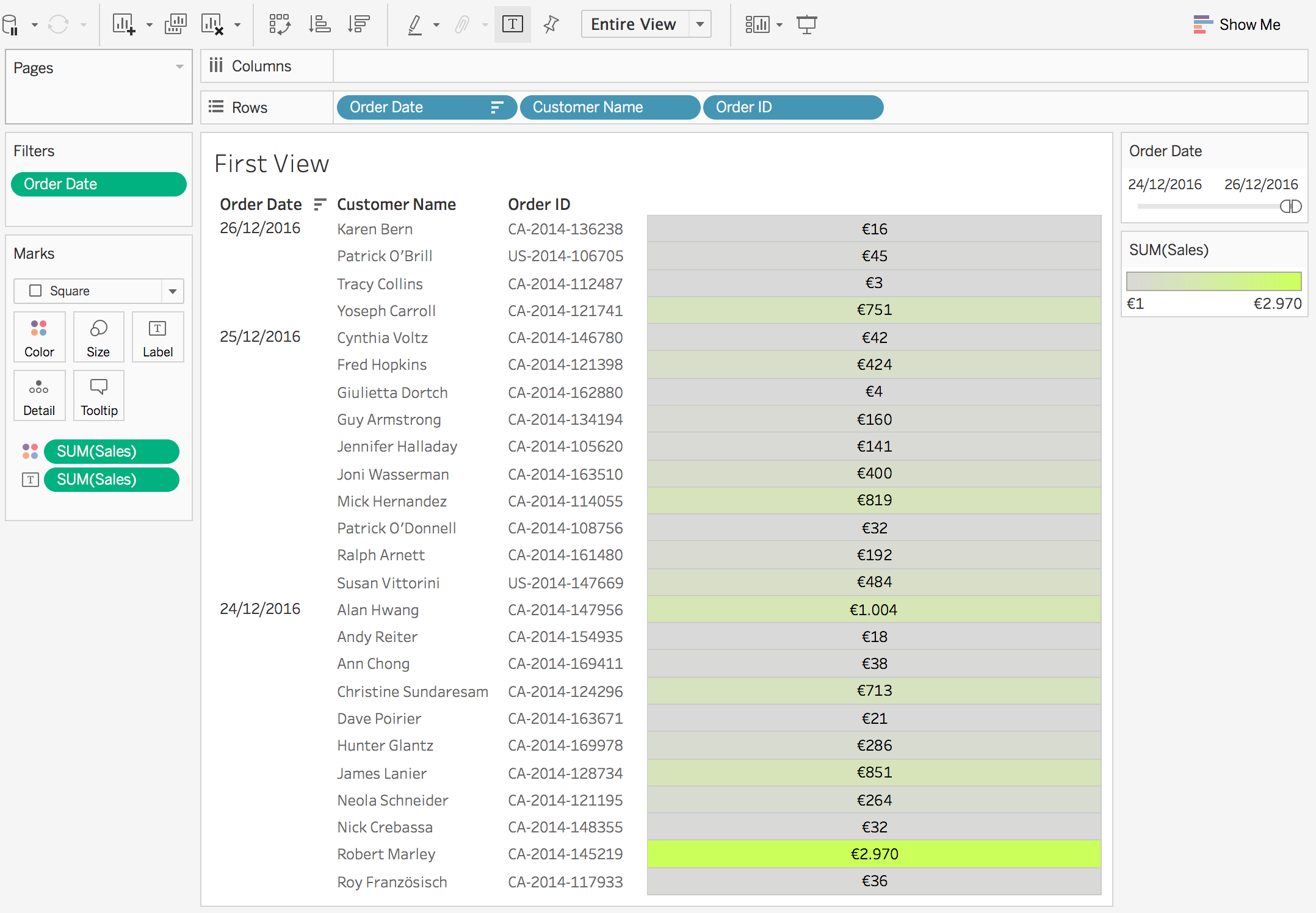The width and height of the screenshot is (1316, 913).
Task: Open the Color marks card button
Action: coord(39,337)
